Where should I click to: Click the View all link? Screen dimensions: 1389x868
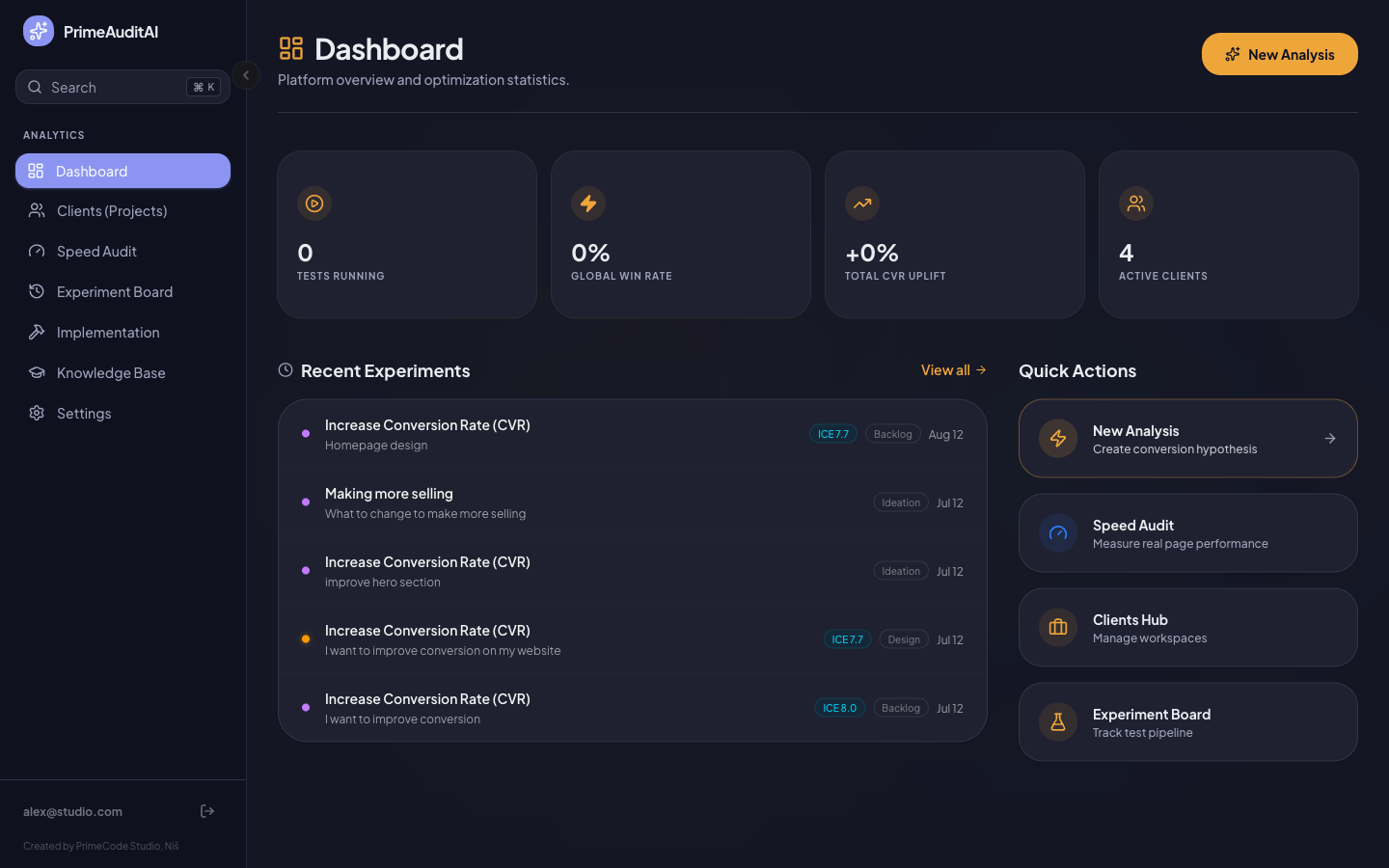tap(953, 369)
